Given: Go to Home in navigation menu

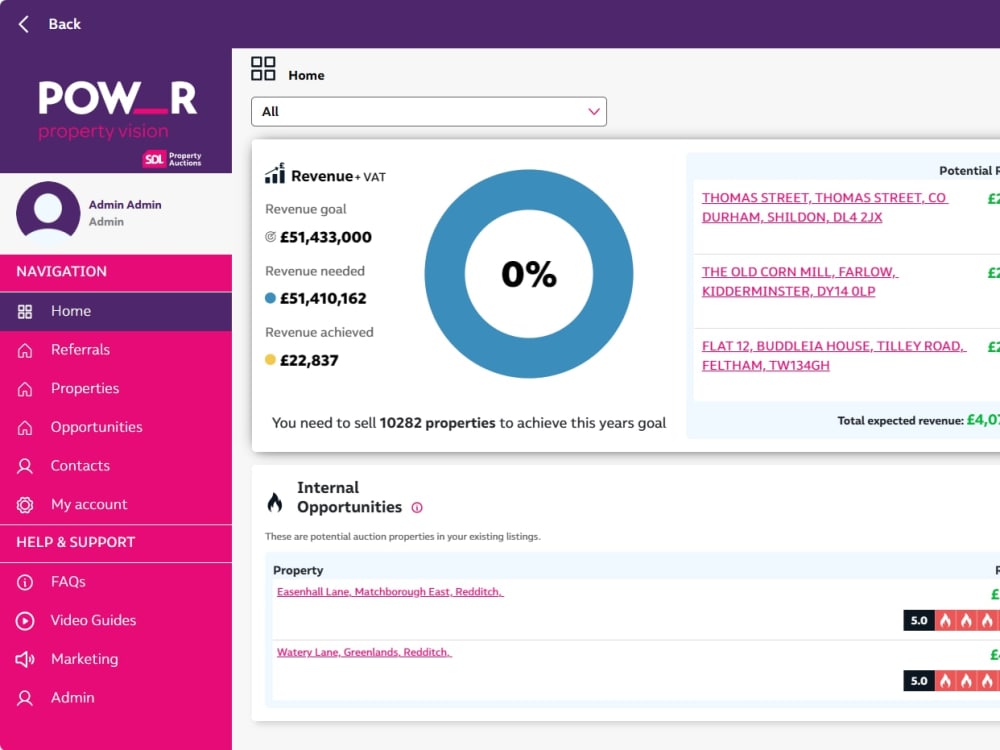Looking at the screenshot, I should pos(116,311).
